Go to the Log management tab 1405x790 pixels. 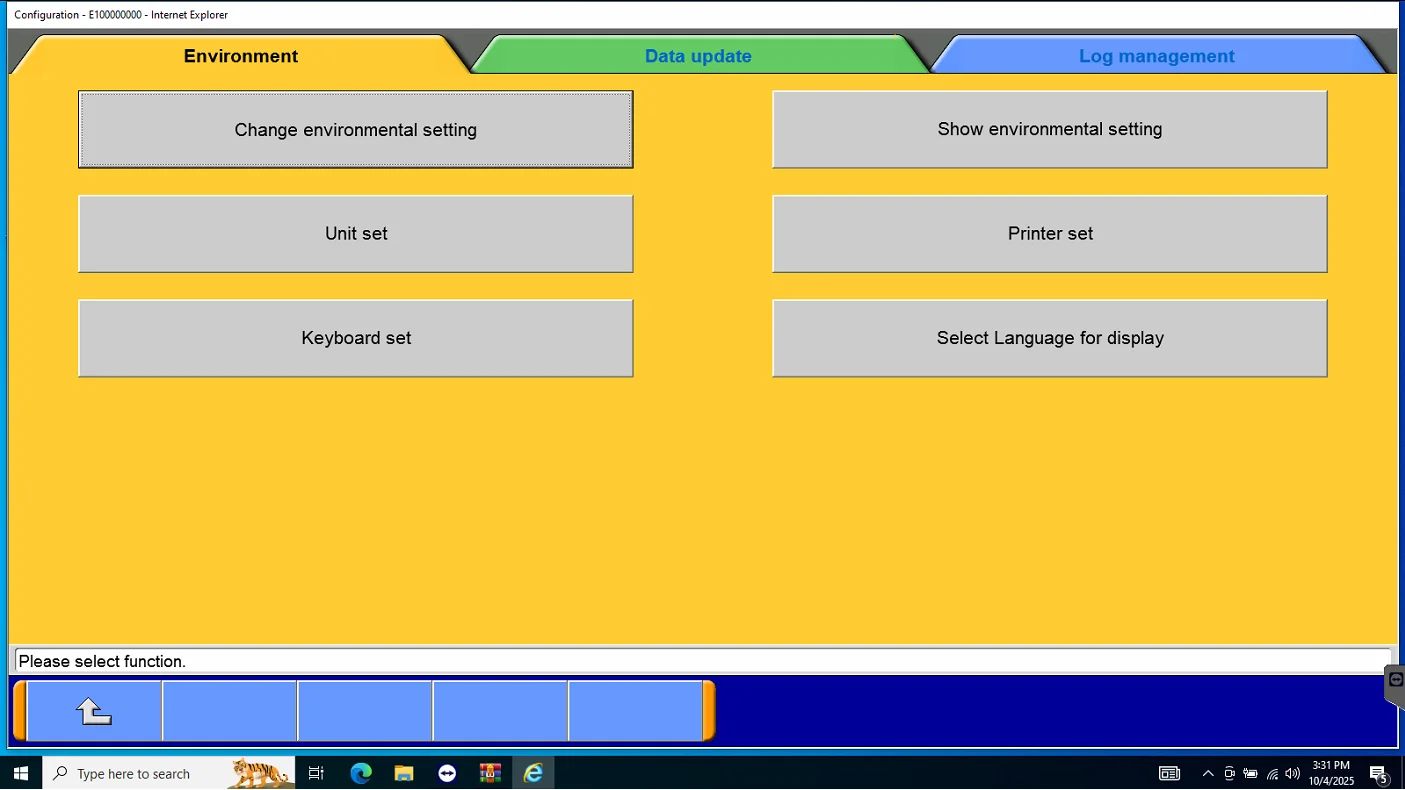[x=1157, y=56]
